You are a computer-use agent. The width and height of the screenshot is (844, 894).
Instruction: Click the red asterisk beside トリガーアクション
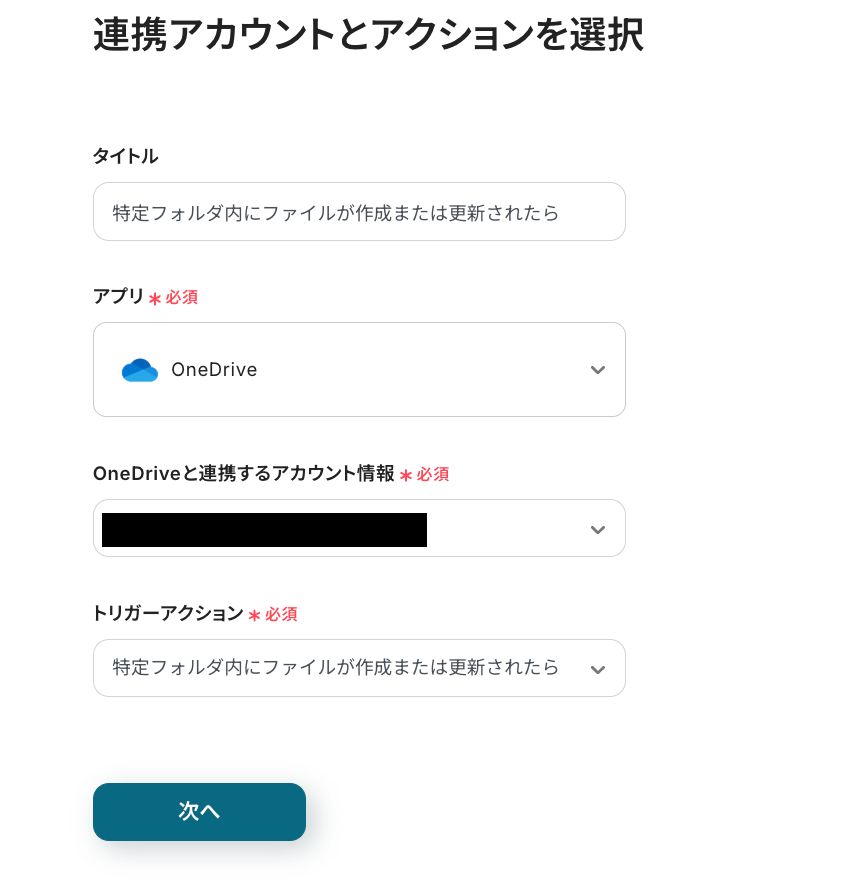coord(254,615)
